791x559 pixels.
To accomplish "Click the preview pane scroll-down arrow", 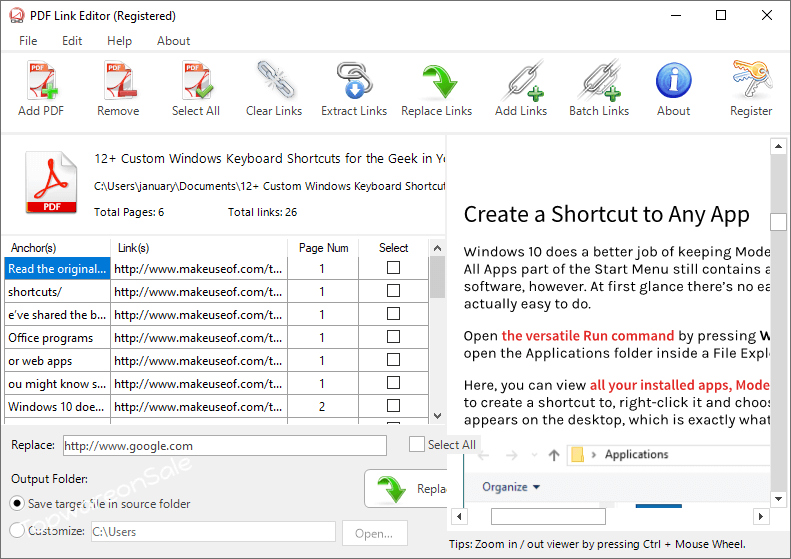I will (778, 499).
